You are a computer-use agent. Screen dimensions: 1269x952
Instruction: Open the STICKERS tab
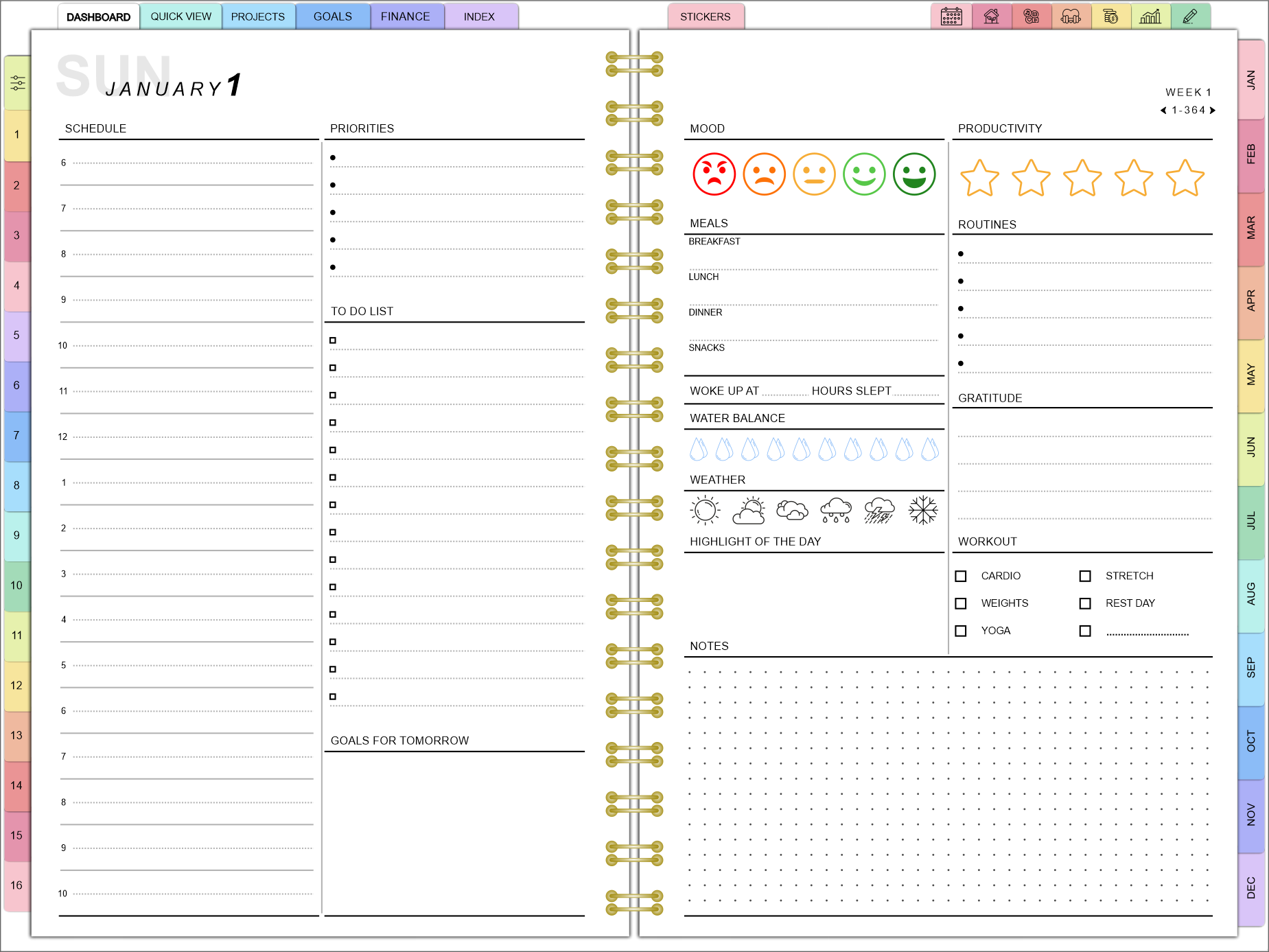[x=705, y=16]
